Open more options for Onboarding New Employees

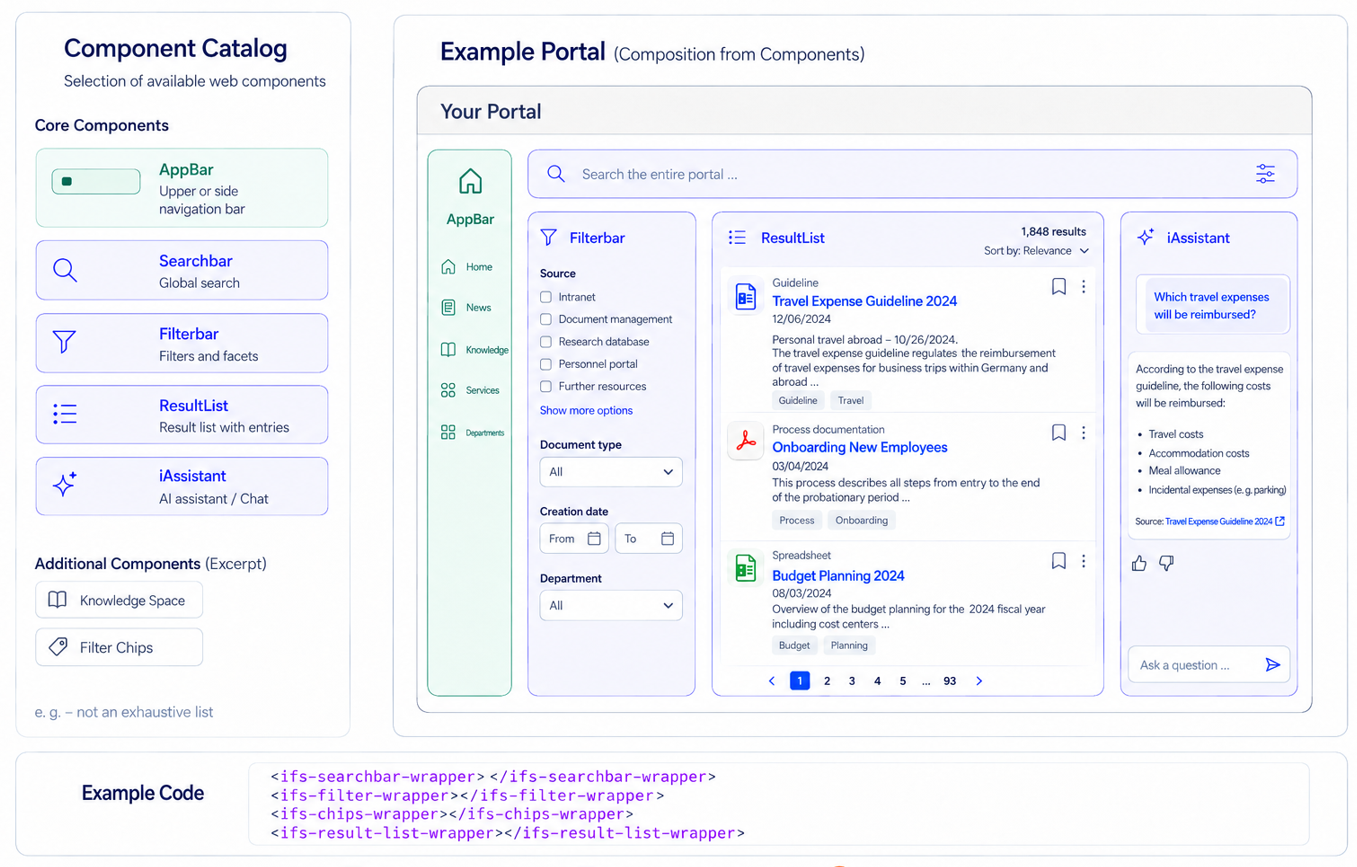pyautogui.click(x=1083, y=433)
